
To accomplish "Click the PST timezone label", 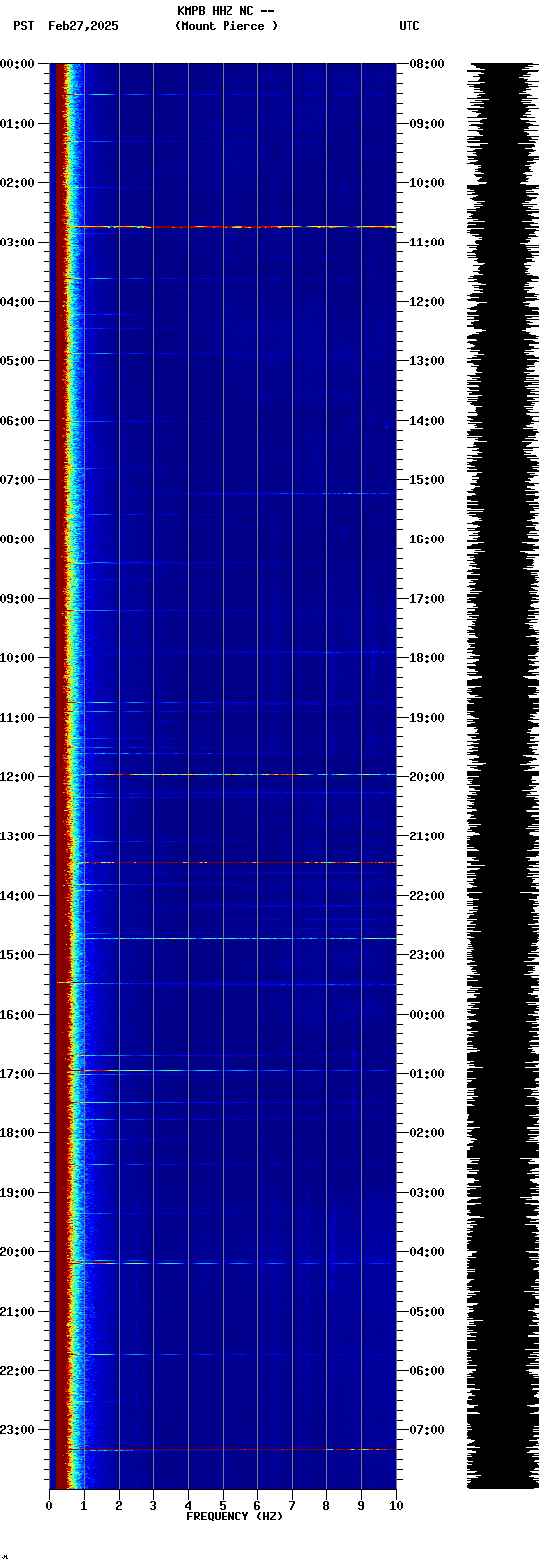I will click(24, 26).
